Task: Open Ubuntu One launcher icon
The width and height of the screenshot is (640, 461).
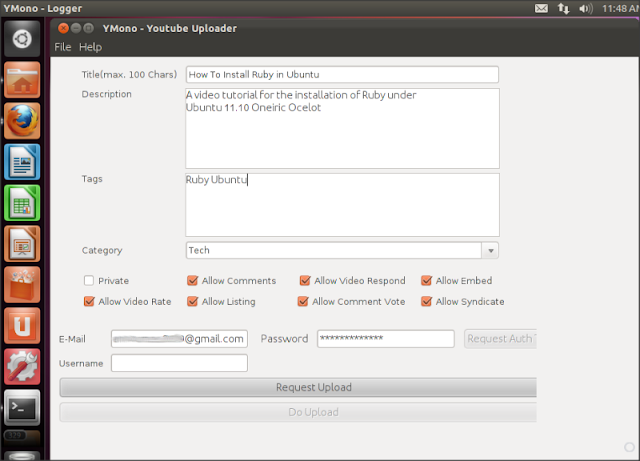Action: click(x=22, y=326)
